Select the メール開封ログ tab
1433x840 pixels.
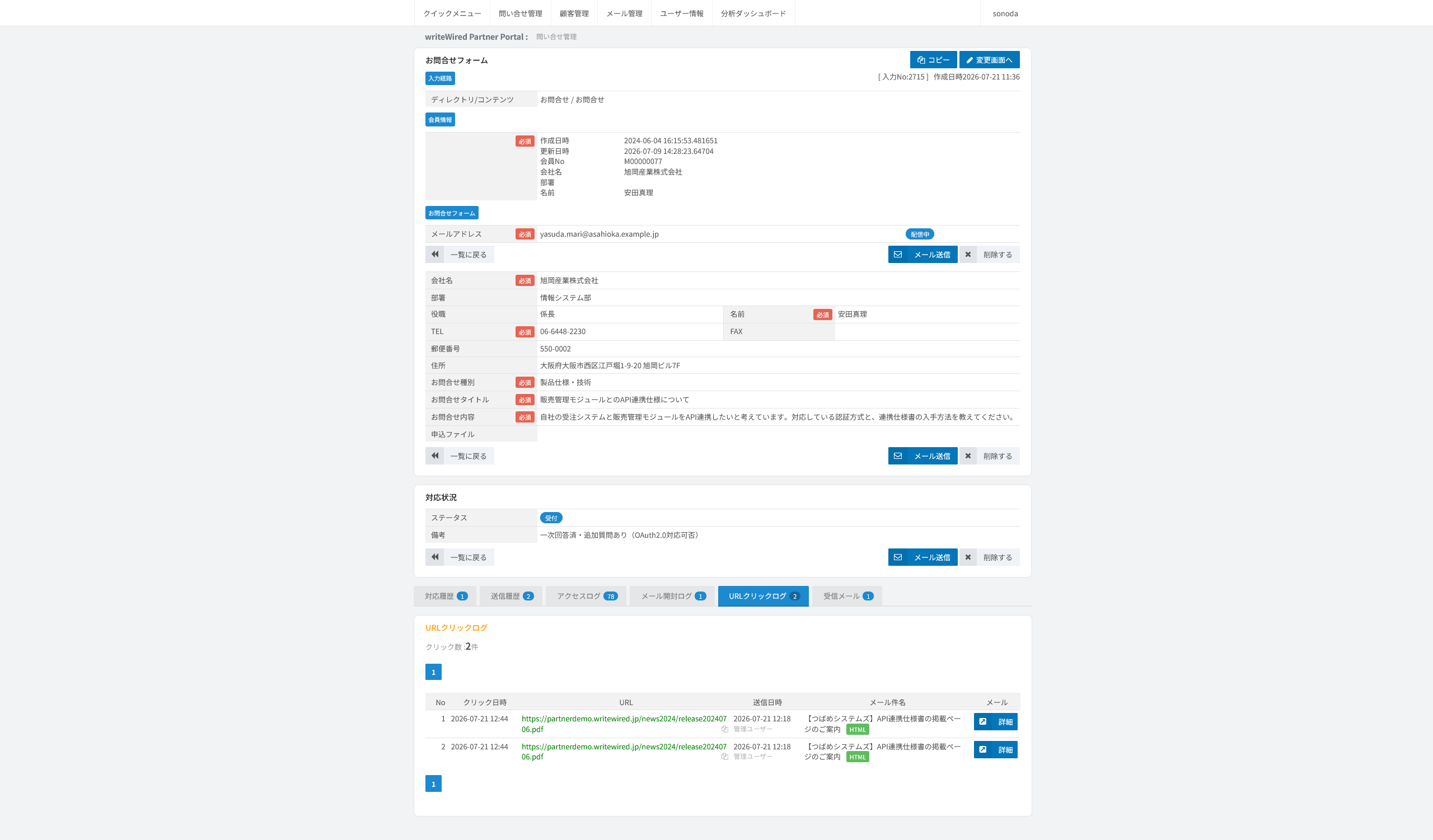(673, 596)
